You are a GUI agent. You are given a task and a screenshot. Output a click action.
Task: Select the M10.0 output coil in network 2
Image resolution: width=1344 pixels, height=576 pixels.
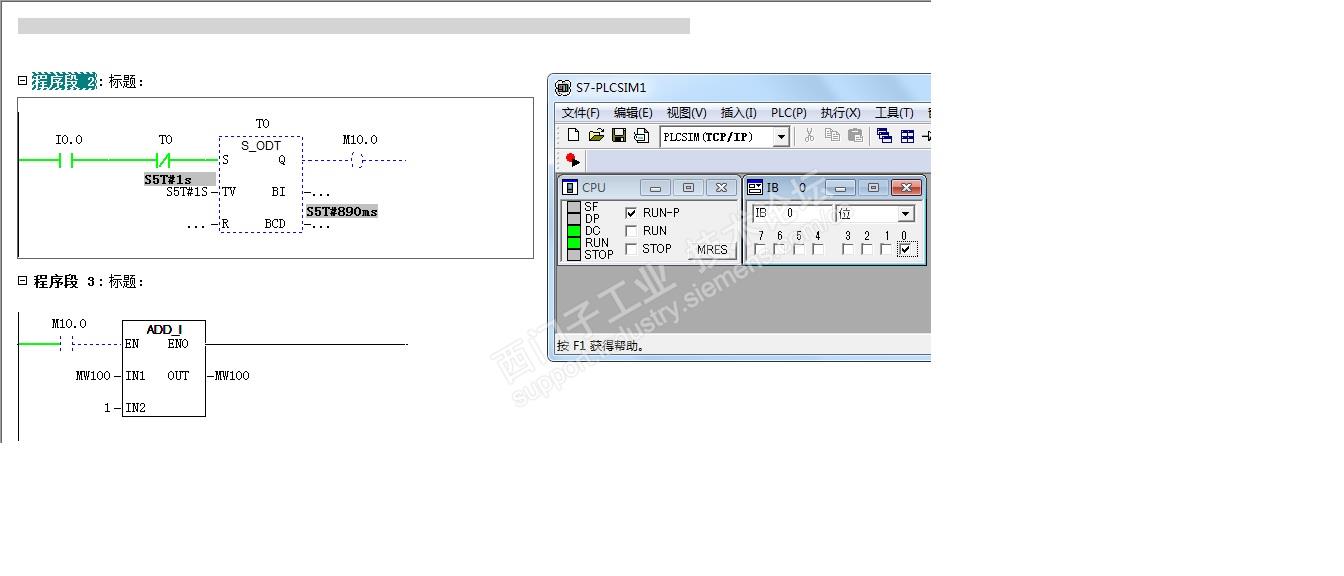pyautogui.click(x=359, y=160)
